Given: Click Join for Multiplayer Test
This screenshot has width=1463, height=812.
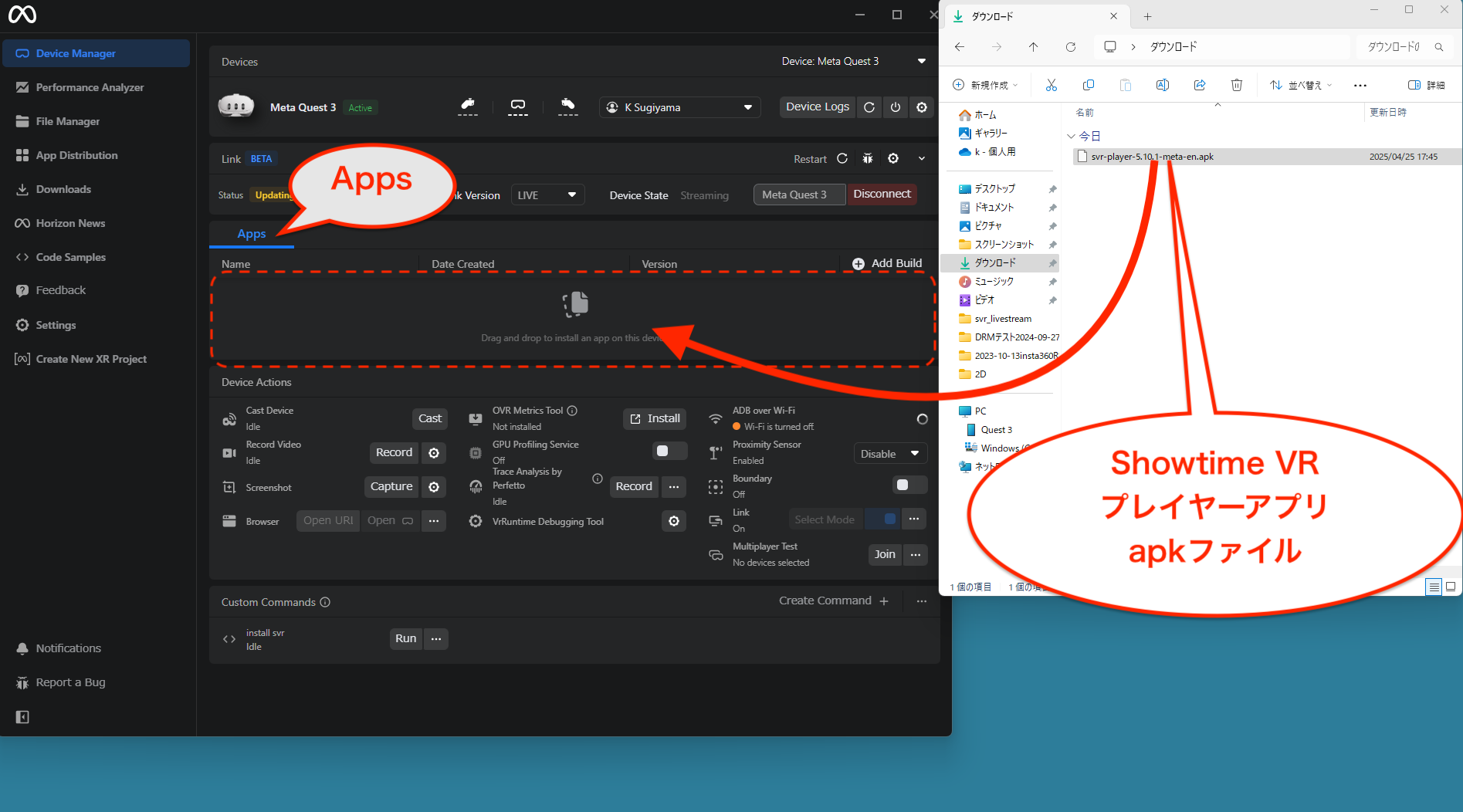Looking at the screenshot, I should (885, 554).
